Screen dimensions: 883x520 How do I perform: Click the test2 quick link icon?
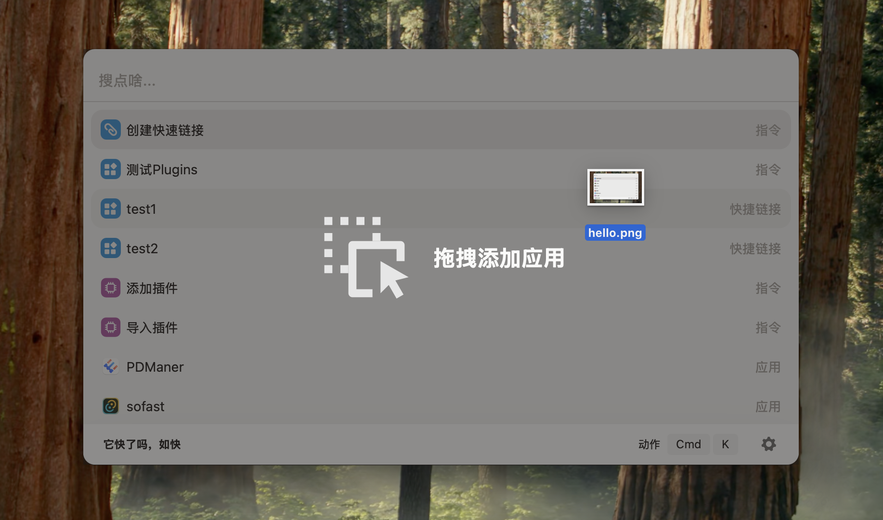(110, 248)
